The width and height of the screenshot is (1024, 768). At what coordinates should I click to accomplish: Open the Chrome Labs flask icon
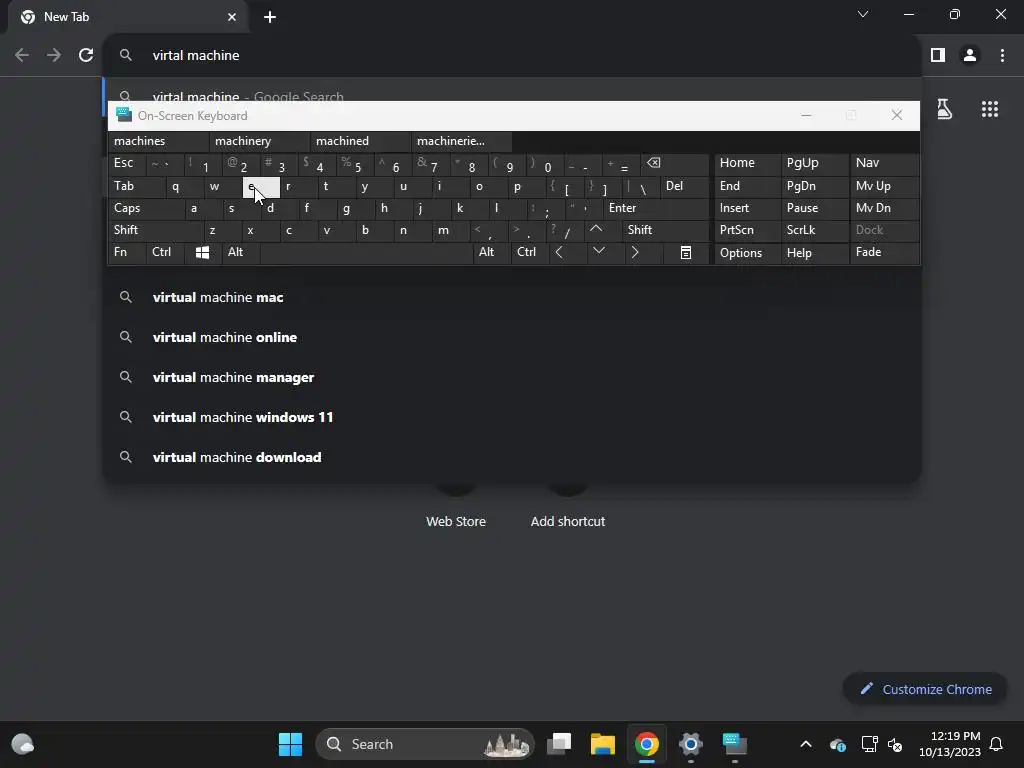click(944, 109)
